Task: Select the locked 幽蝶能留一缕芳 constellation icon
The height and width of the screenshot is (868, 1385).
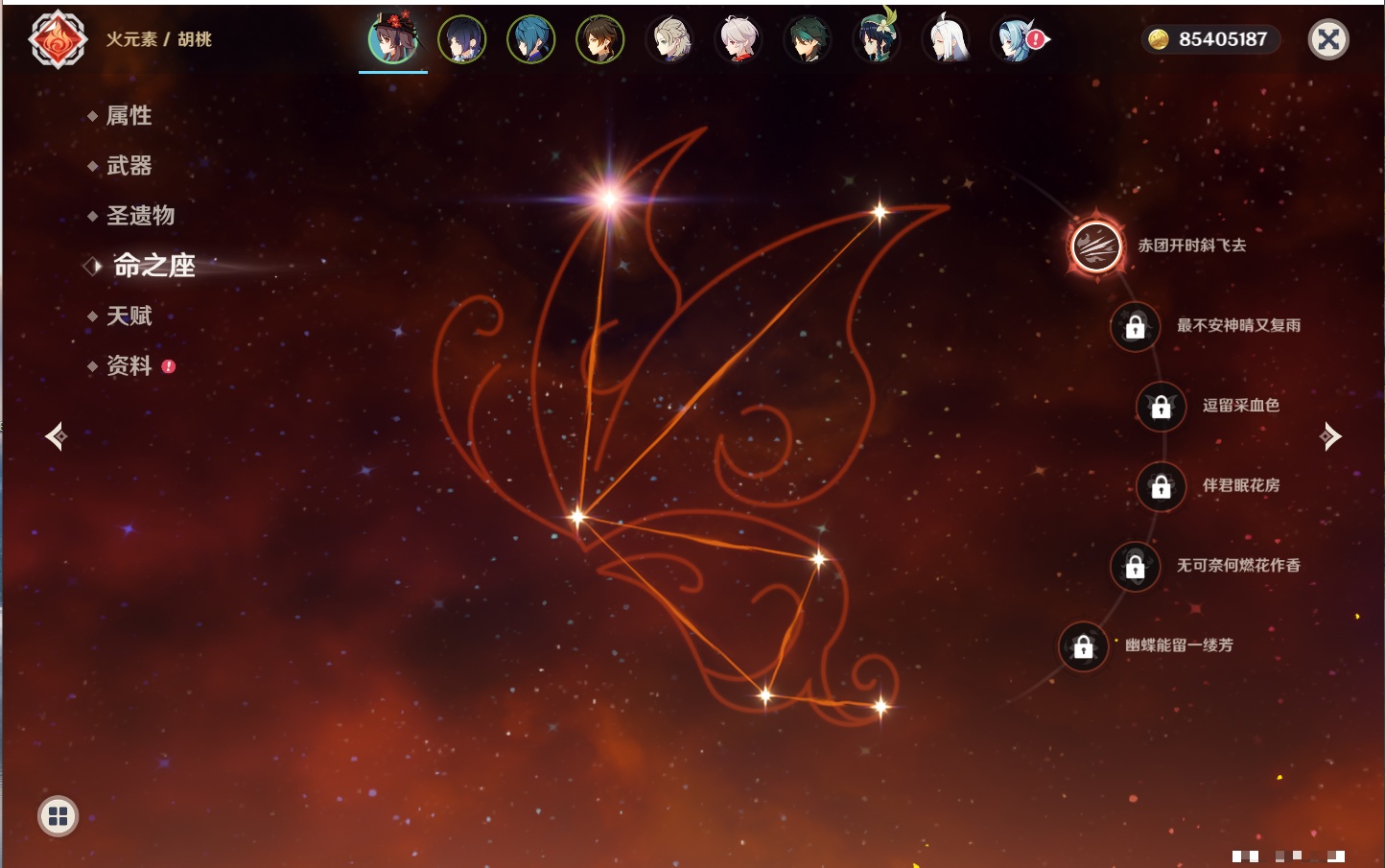Action: pos(1083,647)
